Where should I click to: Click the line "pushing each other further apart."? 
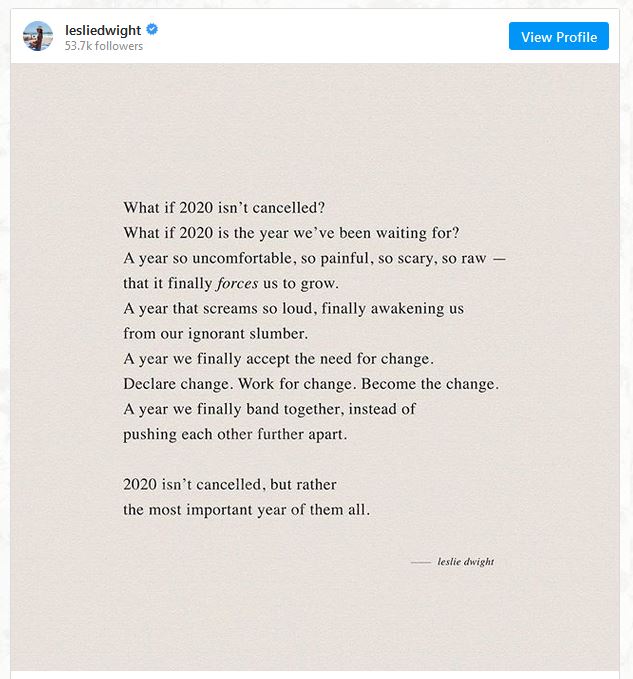[x=235, y=434]
